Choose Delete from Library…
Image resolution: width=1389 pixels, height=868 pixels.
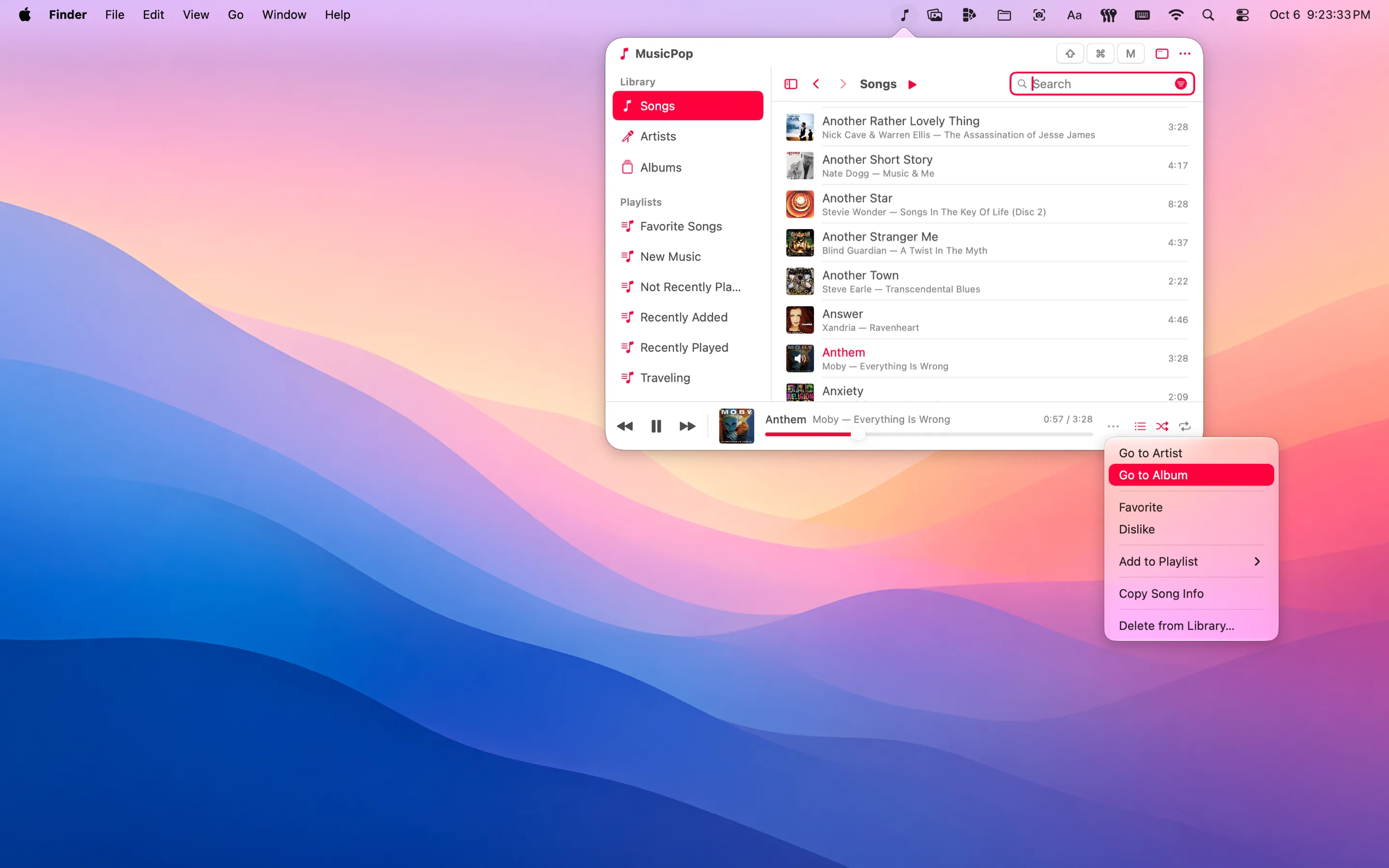click(1191, 625)
